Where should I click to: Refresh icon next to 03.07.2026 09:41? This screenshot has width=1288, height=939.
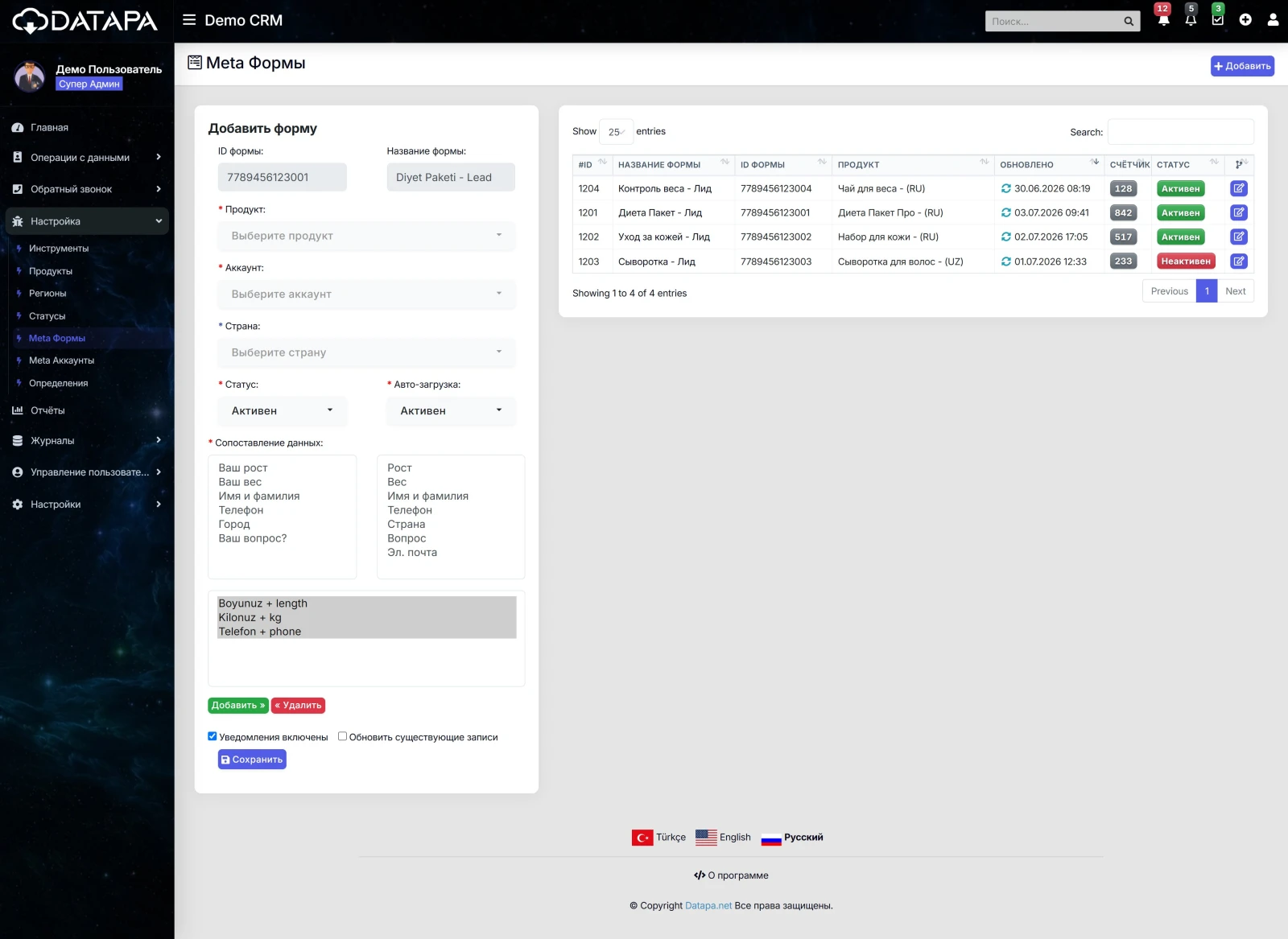click(1005, 212)
